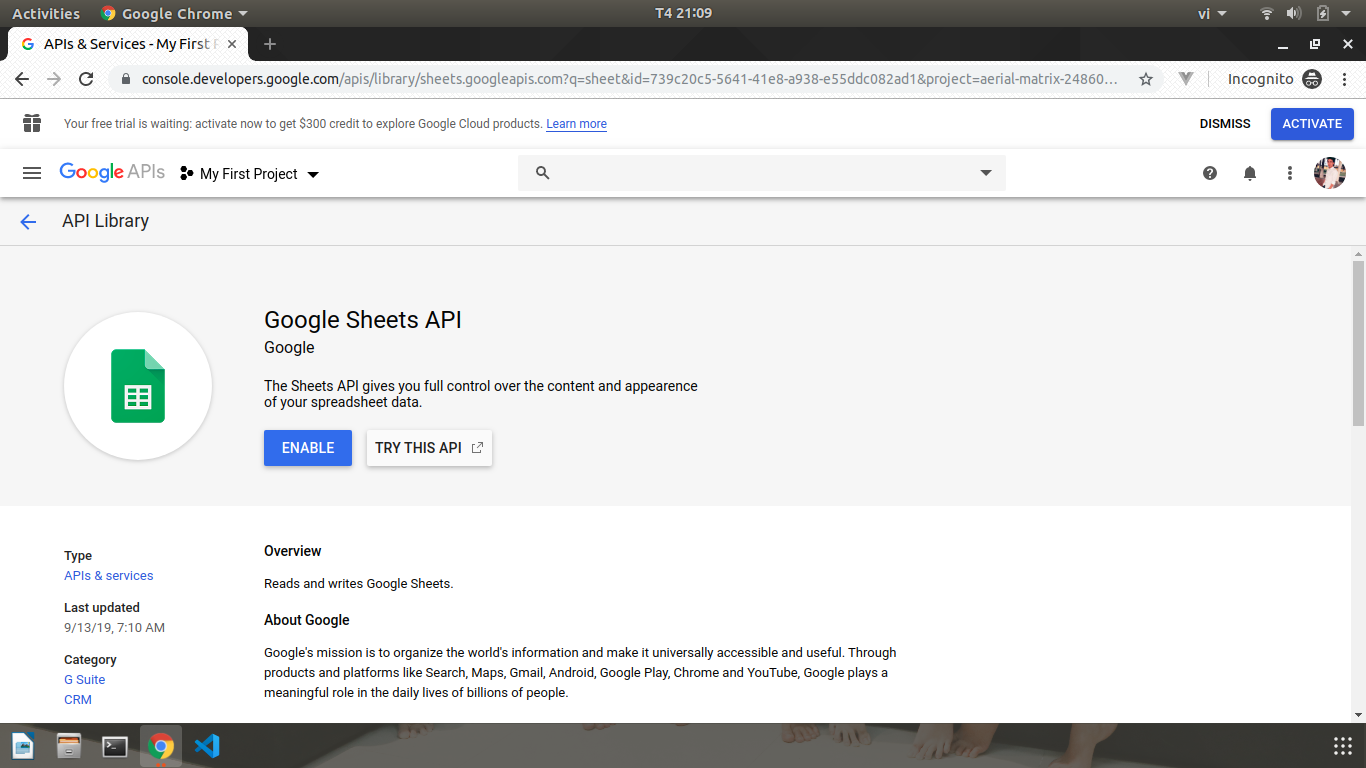1366x768 pixels.
Task: Expand the My First Project selector
Action: click(x=250, y=174)
